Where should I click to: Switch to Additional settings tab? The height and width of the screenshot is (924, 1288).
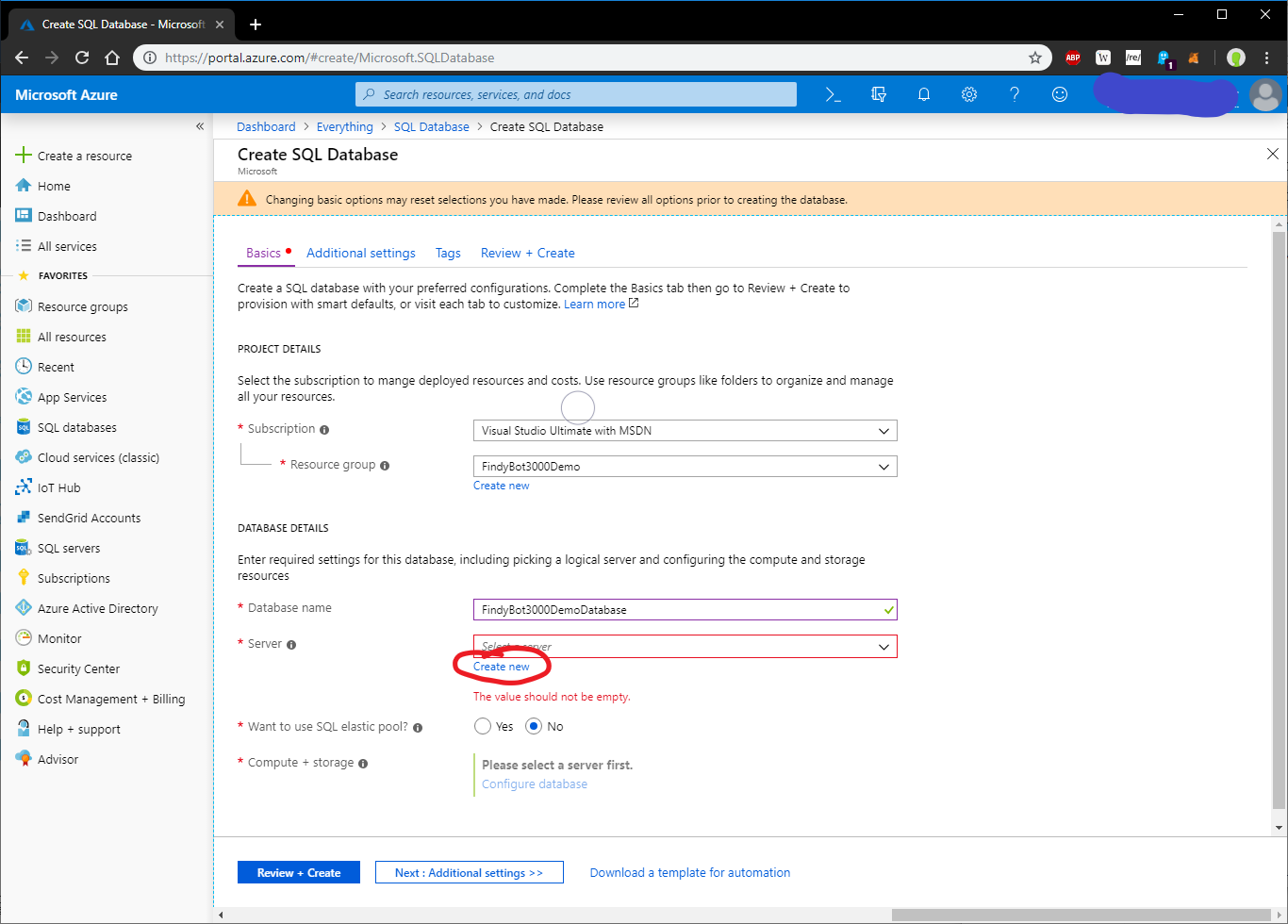(361, 253)
